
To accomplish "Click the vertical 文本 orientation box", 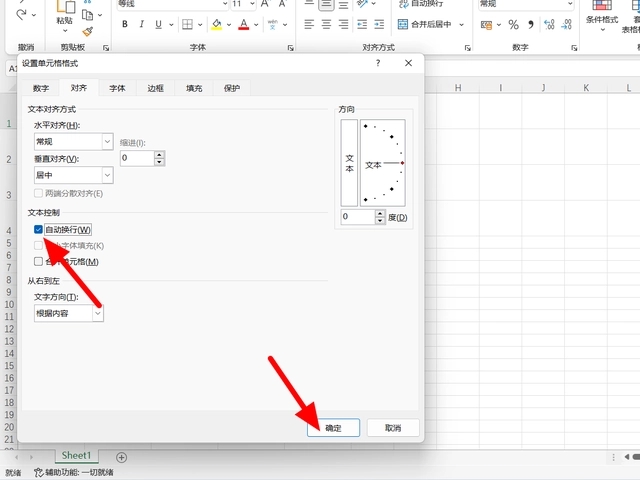I will [x=349, y=164].
